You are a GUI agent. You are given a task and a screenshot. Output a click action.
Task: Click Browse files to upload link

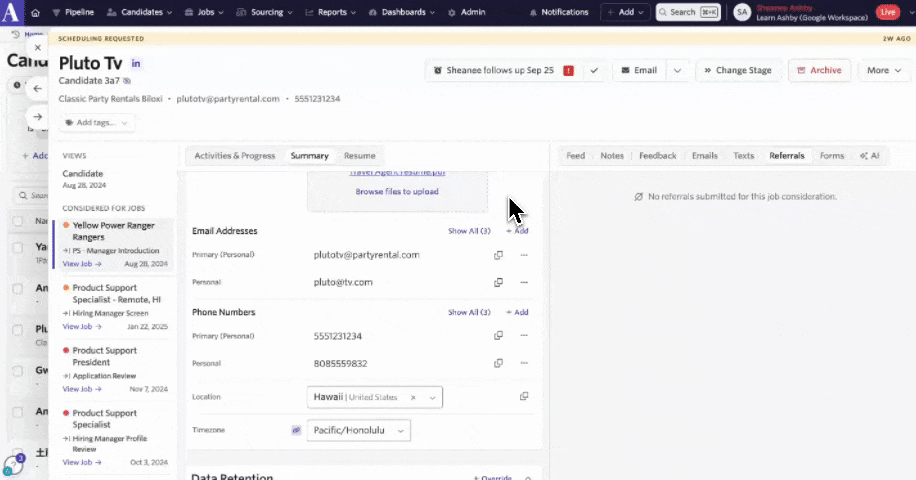point(397,192)
